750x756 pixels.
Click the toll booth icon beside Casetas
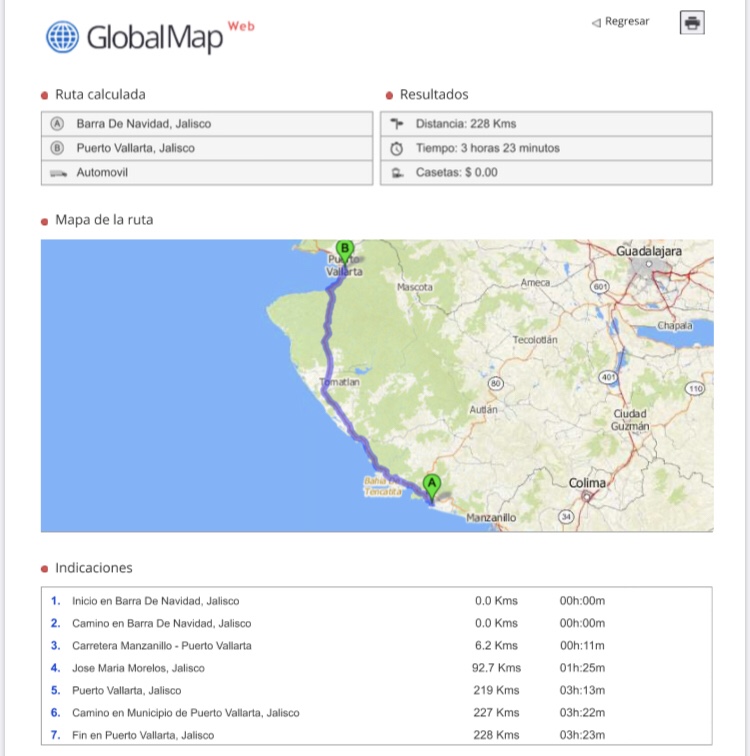coord(396,173)
